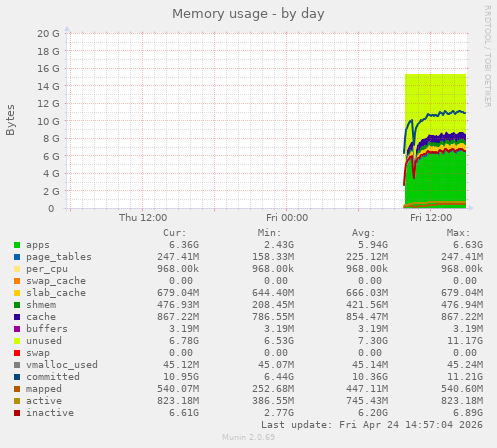497x448 pixels.
Task: Click the apps average value 5.94G
Action: coord(373,245)
